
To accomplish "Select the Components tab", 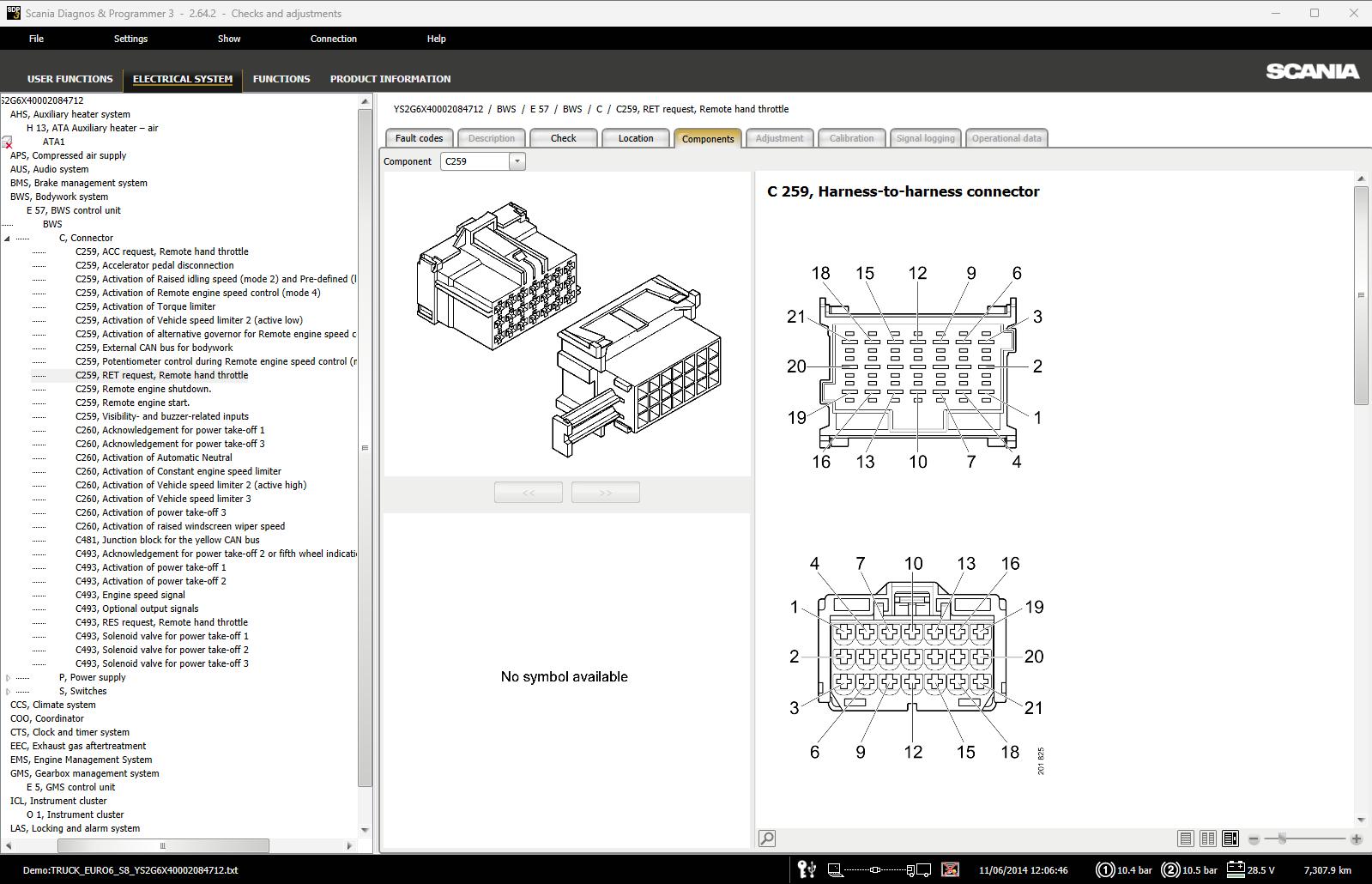I will click(708, 138).
